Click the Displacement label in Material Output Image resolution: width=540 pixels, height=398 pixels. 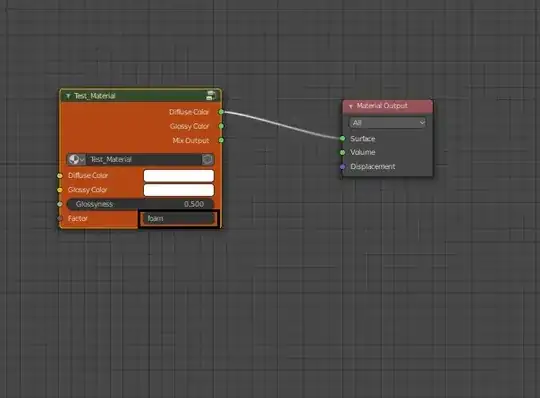tap(373, 167)
